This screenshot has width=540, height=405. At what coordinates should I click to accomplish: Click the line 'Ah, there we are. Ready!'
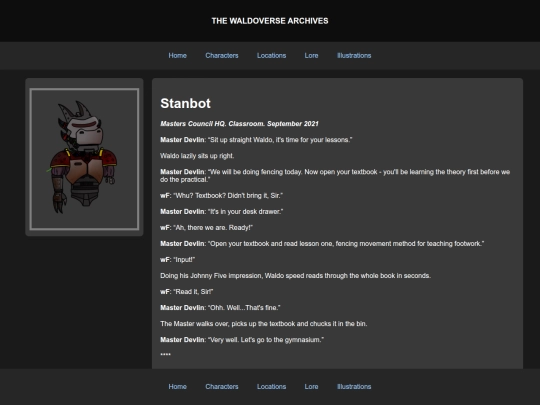pyautogui.click(x=206, y=228)
